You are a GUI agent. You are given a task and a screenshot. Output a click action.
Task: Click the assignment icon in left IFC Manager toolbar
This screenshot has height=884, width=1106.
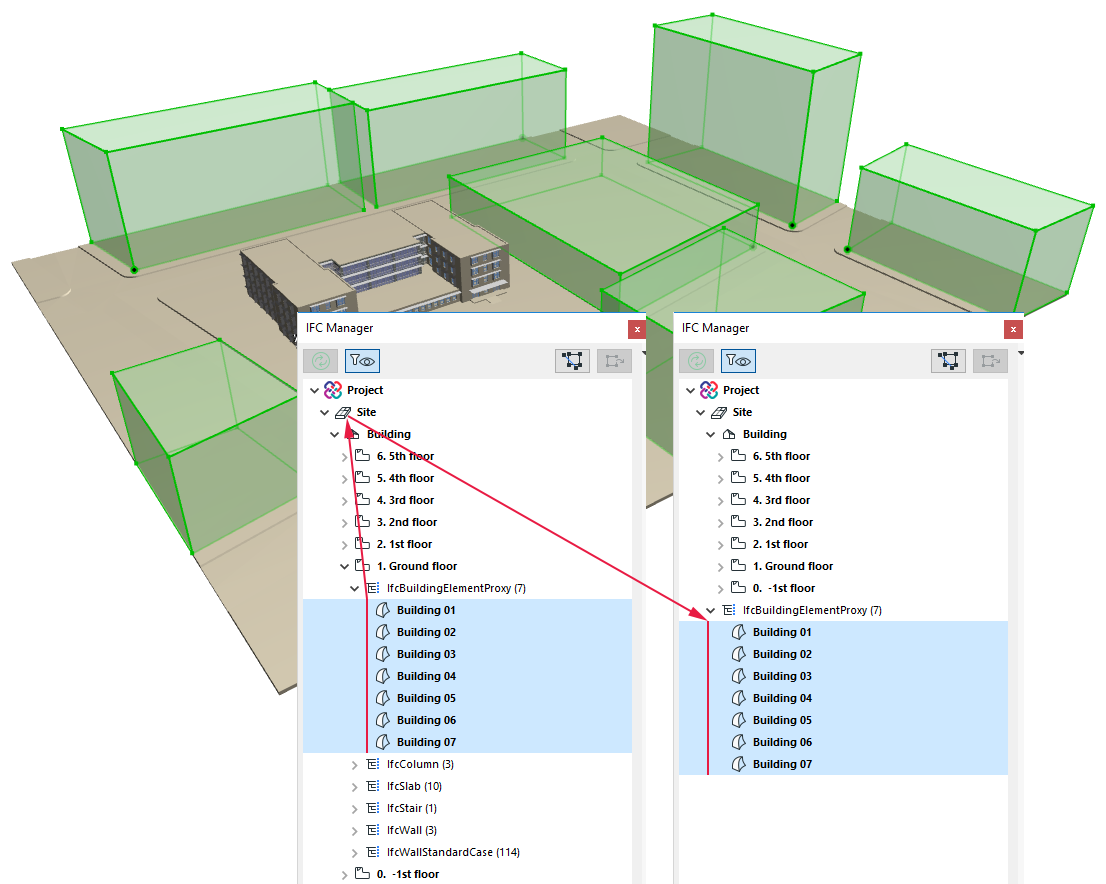(x=614, y=361)
